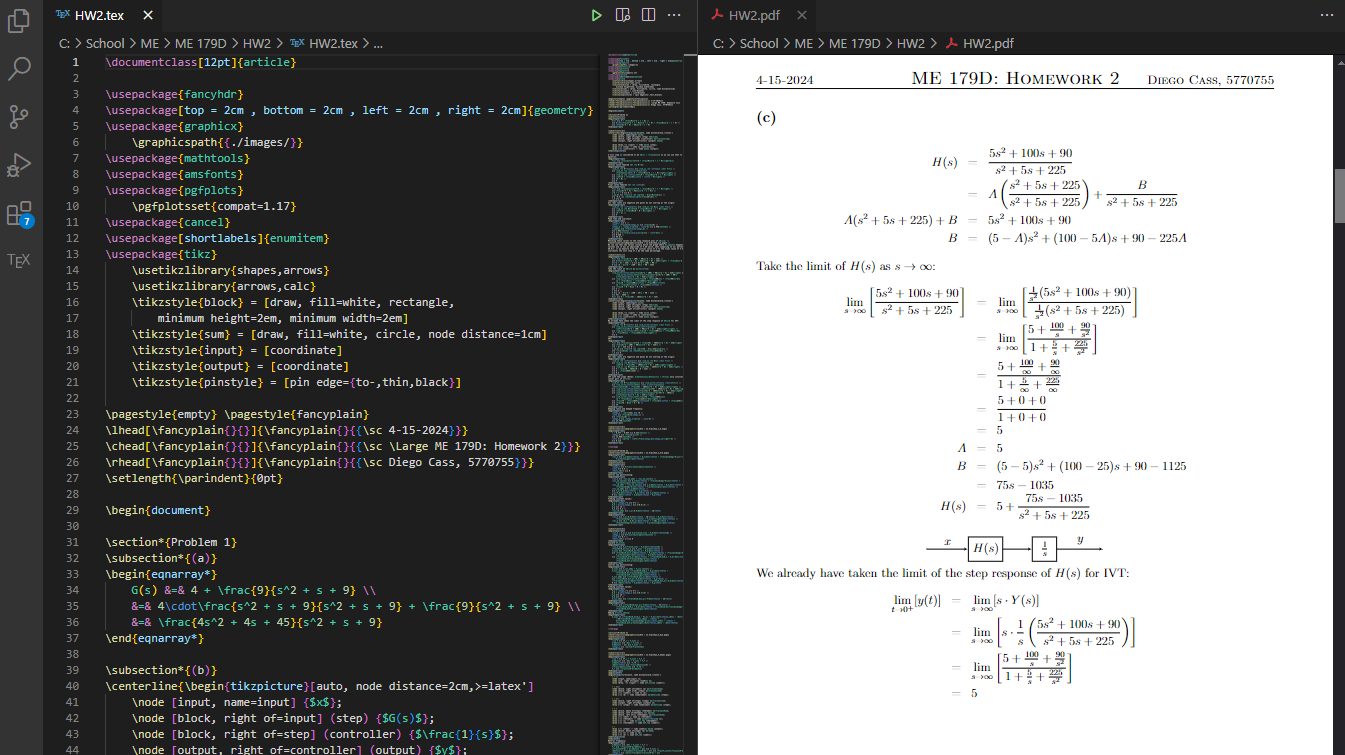Viewport: 1345px width, 755px height.
Task: Click the \subsection*{(b)} line
Action: tap(161, 670)
